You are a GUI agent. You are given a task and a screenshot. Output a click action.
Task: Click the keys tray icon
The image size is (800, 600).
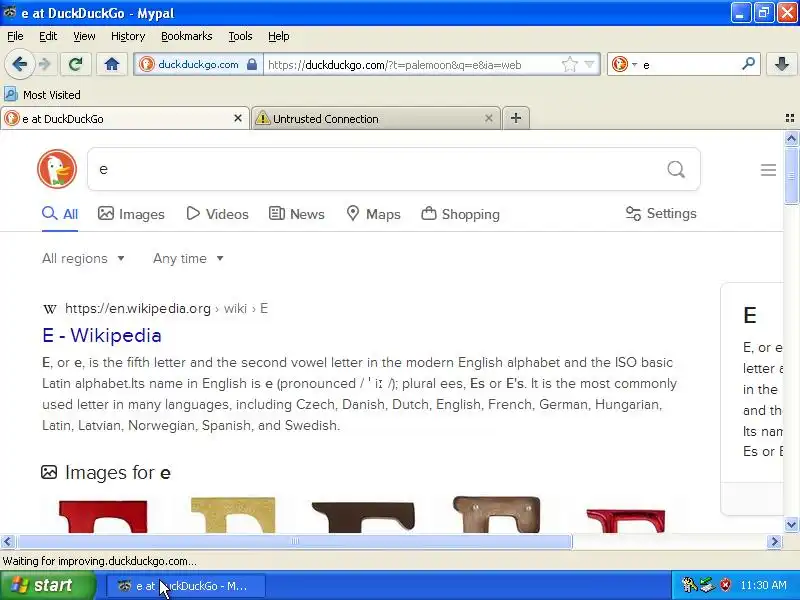click(x=689, y=585)
